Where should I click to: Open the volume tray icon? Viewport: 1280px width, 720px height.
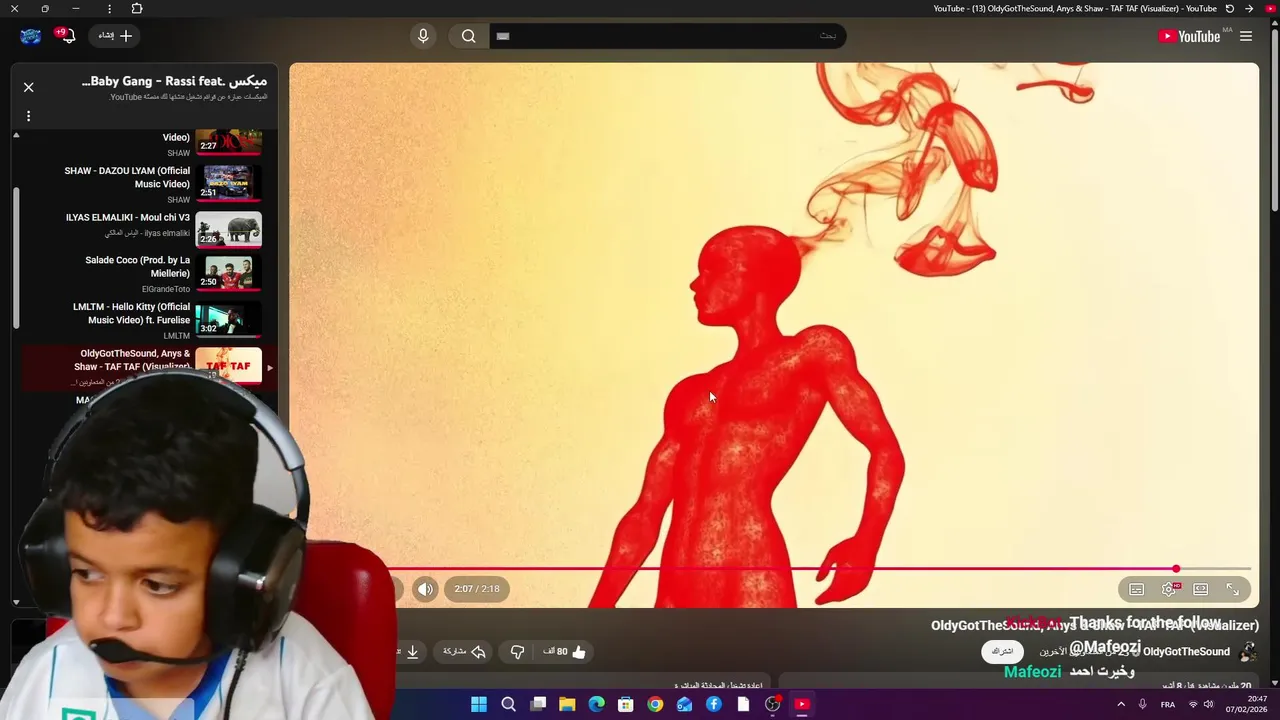tap(1211, 705)
